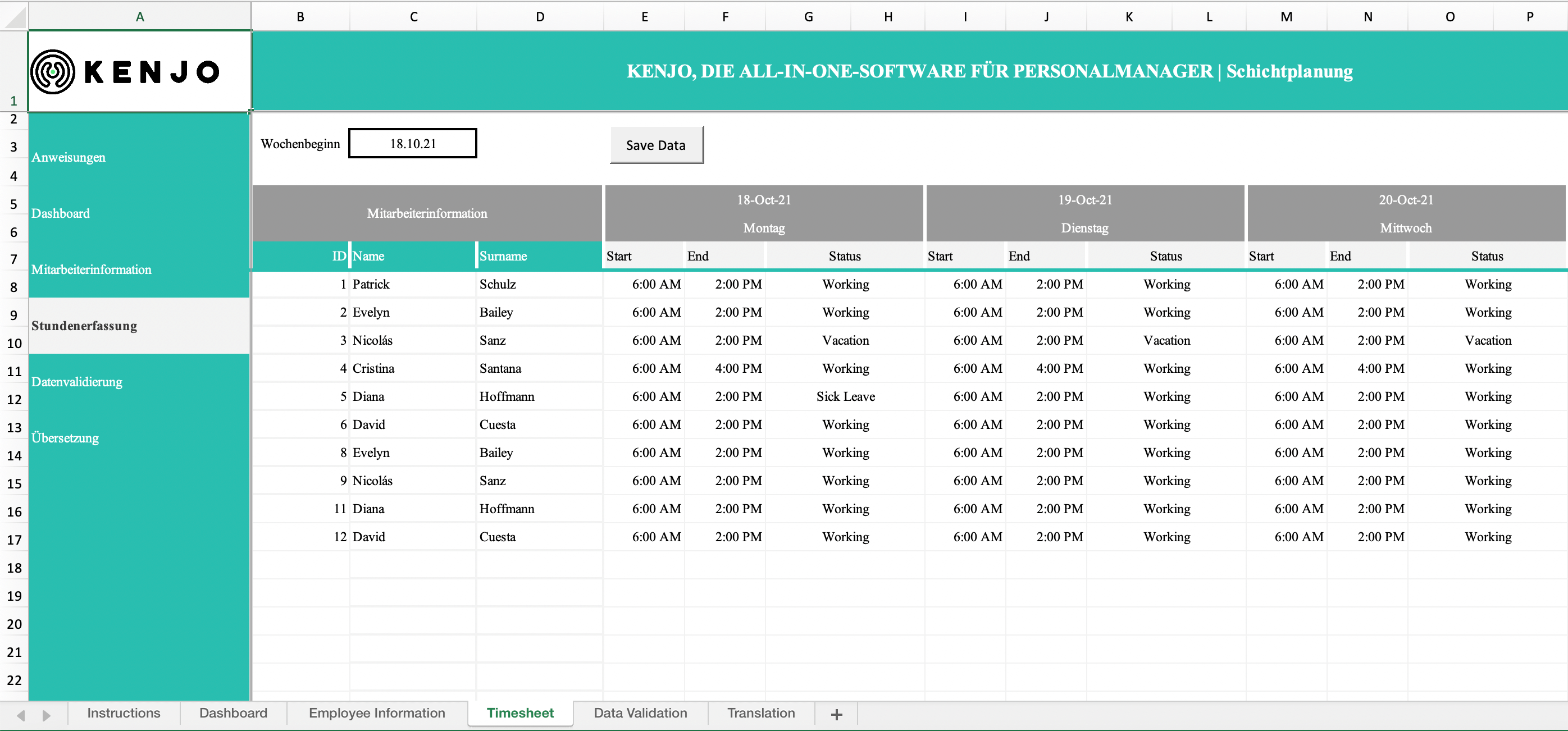
Task: Open Stundenerfassung from the sidebar
Action: [85, 326]
